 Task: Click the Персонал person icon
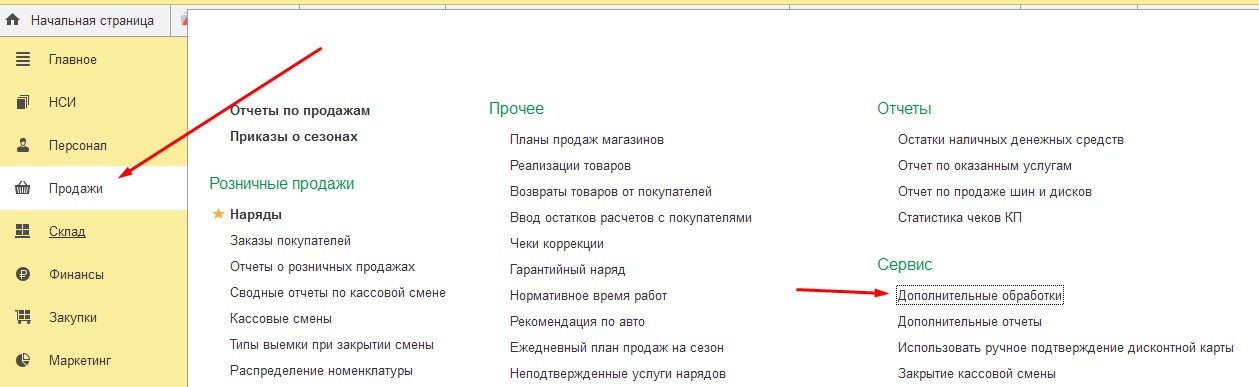pos(23,145)
